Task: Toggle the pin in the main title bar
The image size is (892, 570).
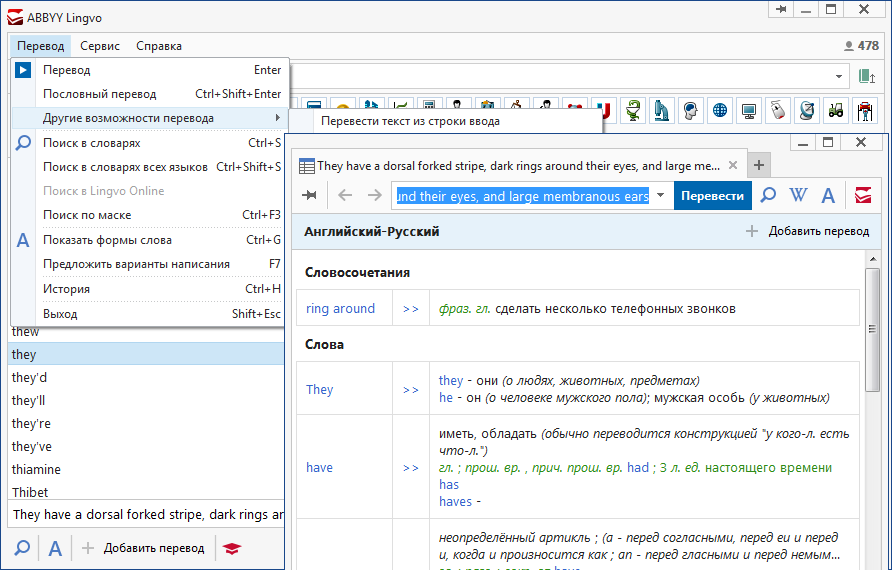Action: [780, 9]
